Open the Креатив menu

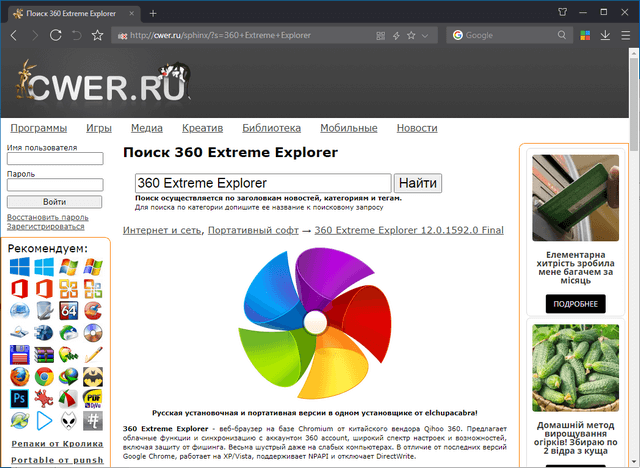[202, 128]
